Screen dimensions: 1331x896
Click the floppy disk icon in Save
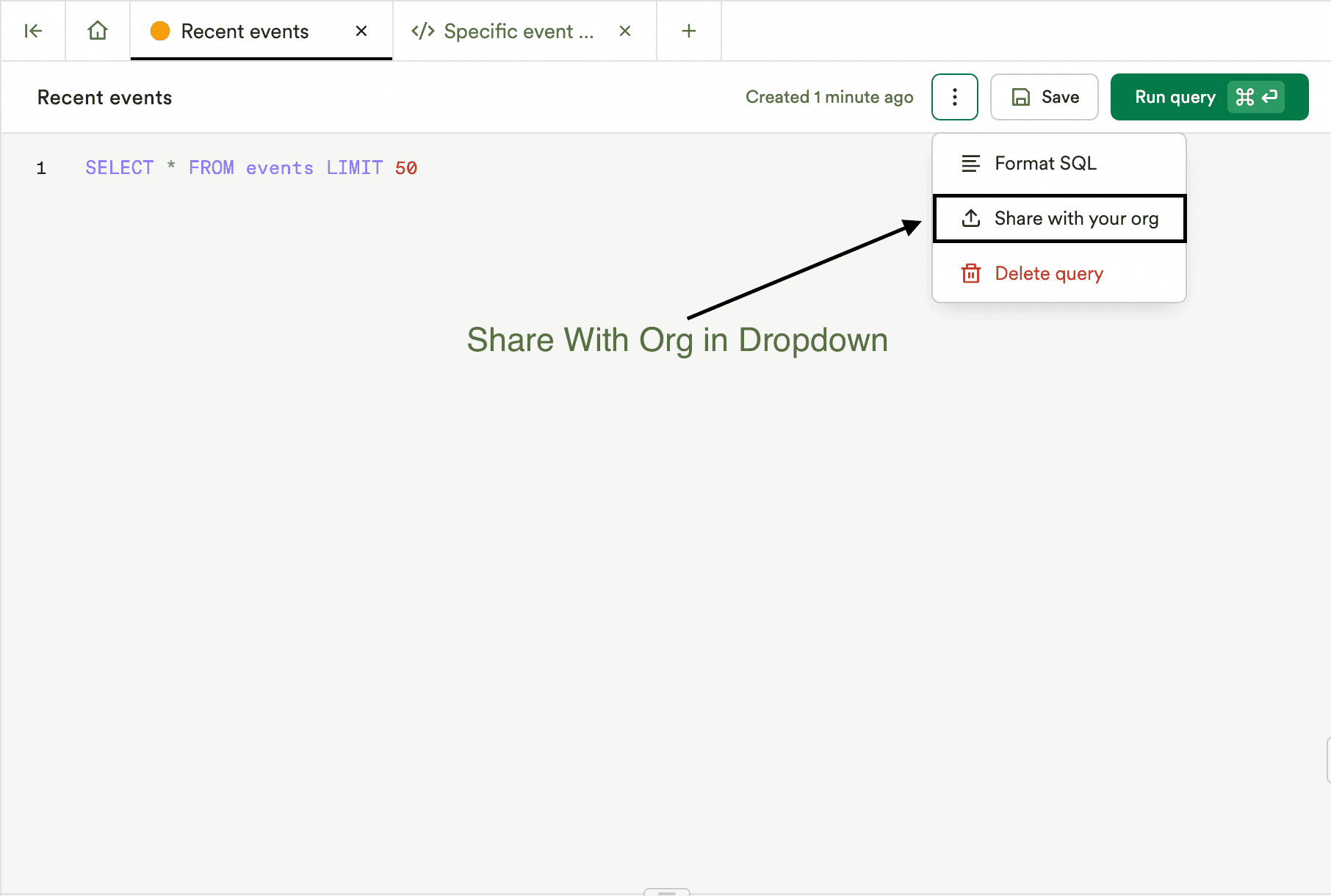point(1020,97)
